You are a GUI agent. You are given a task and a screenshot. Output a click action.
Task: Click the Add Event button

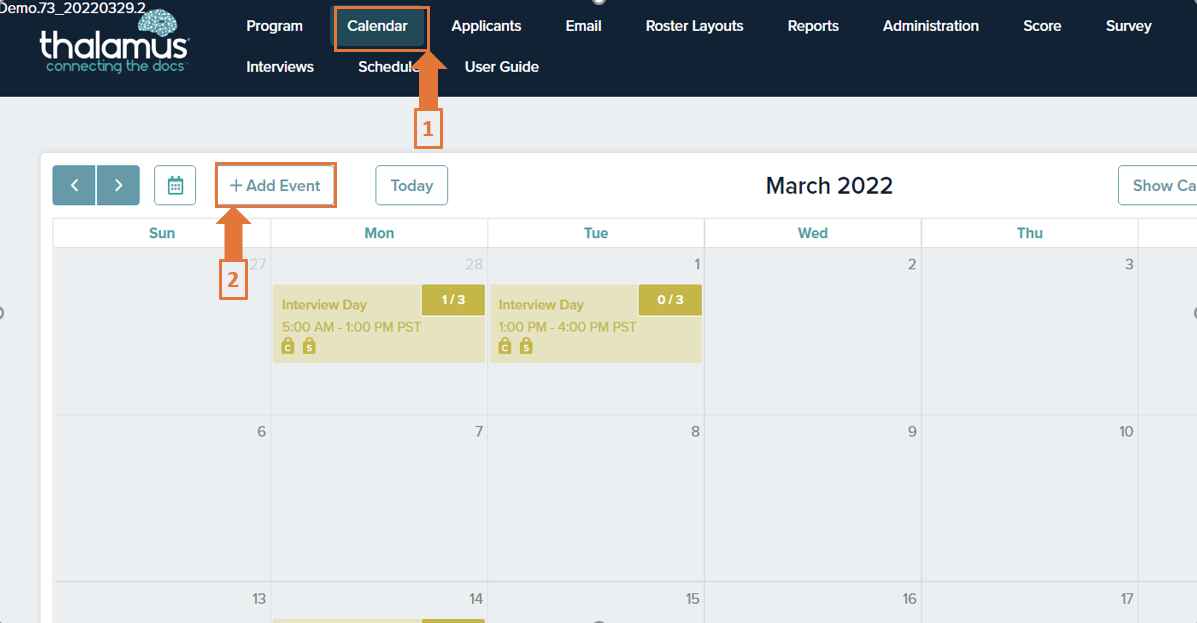coord(276,186)
